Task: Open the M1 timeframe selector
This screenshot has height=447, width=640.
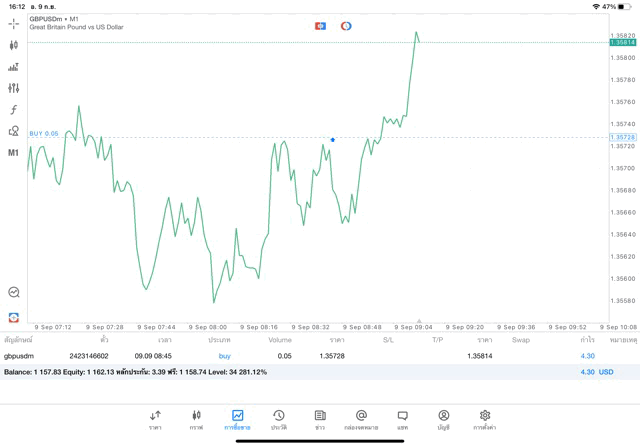Action: 14,153
